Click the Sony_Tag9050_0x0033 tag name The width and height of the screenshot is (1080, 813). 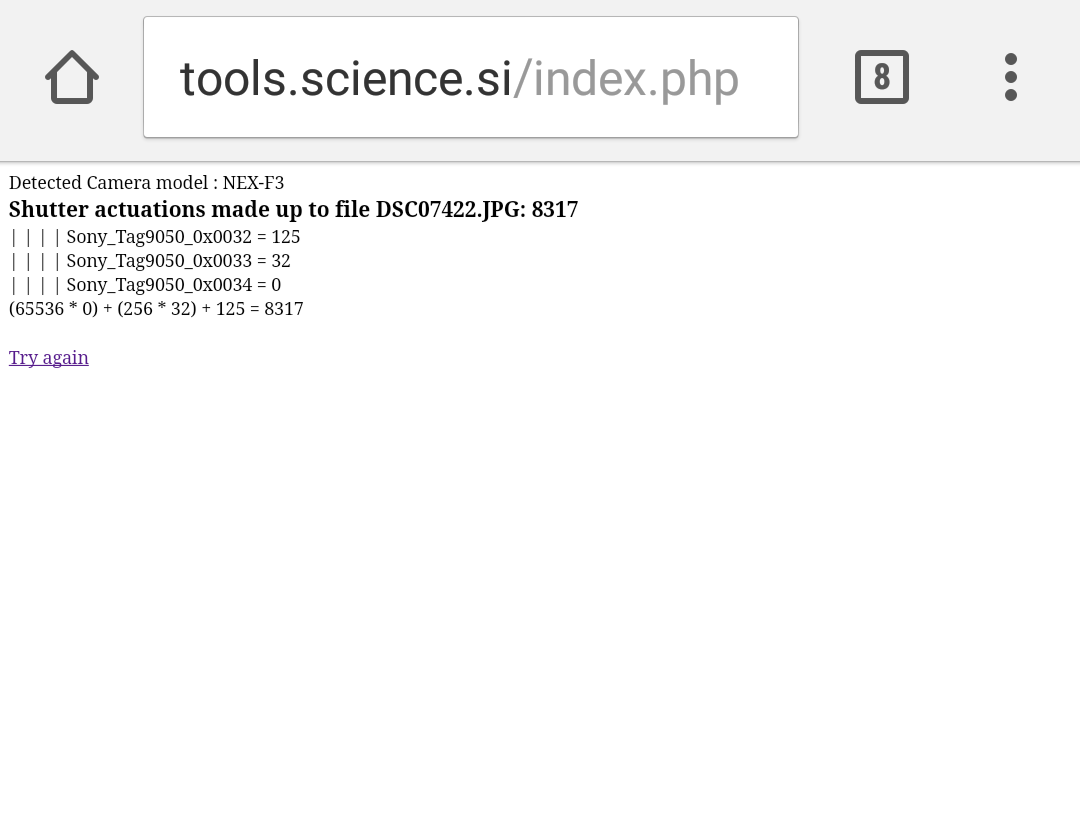159,261
